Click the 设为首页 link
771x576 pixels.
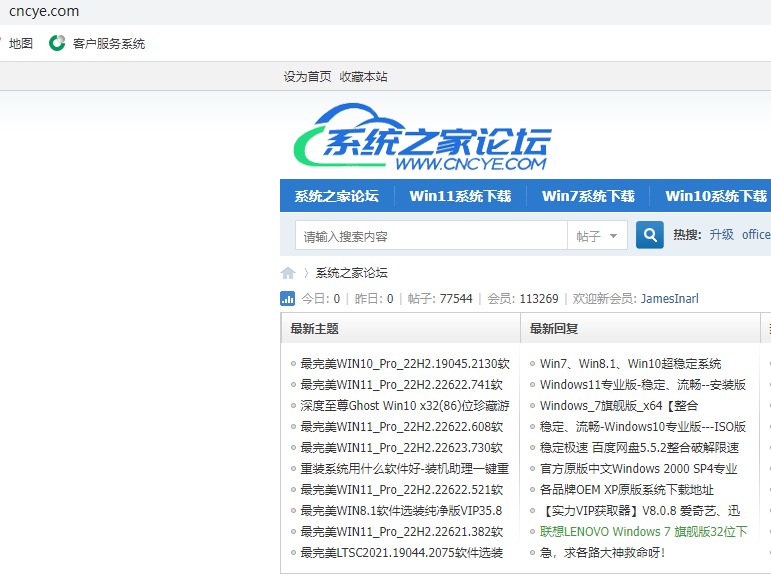307,77
